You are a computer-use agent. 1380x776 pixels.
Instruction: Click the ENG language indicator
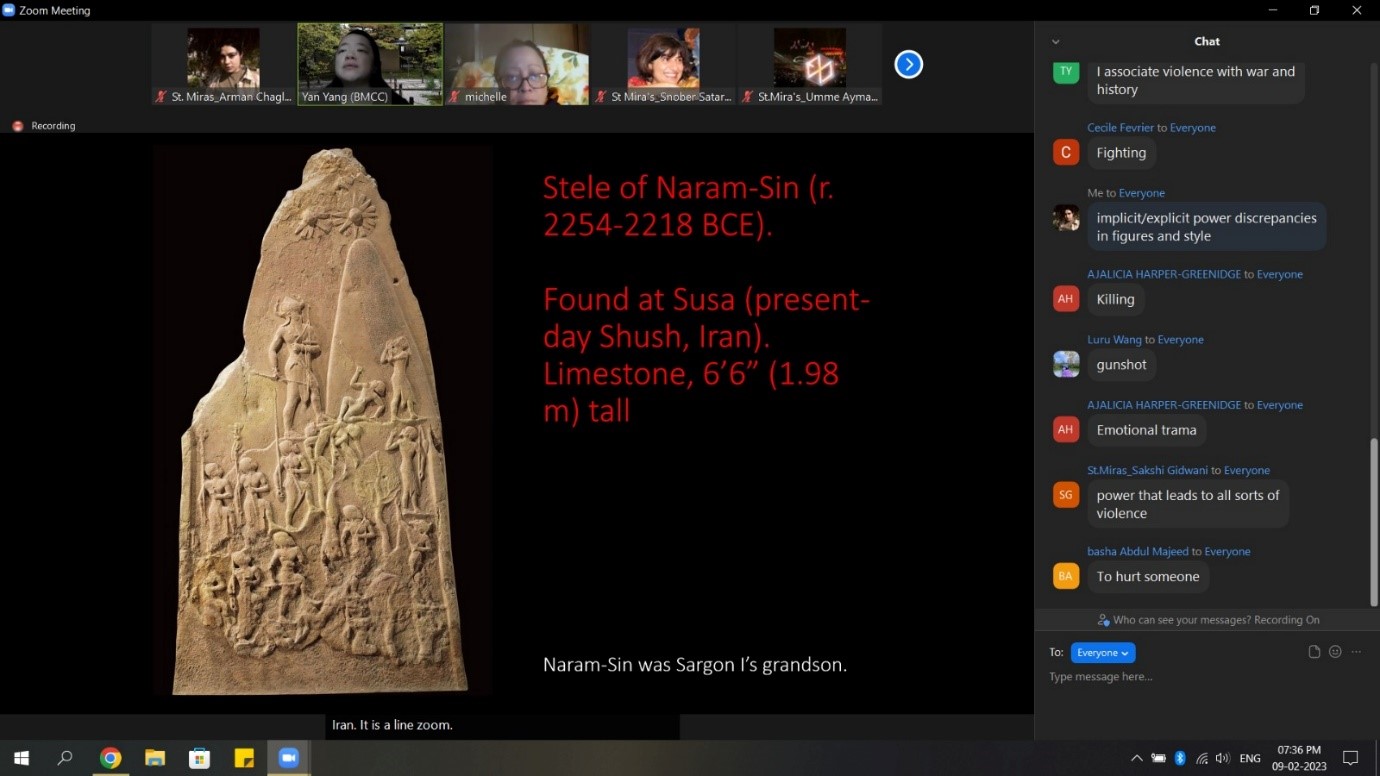click(x=1249, y=758)
